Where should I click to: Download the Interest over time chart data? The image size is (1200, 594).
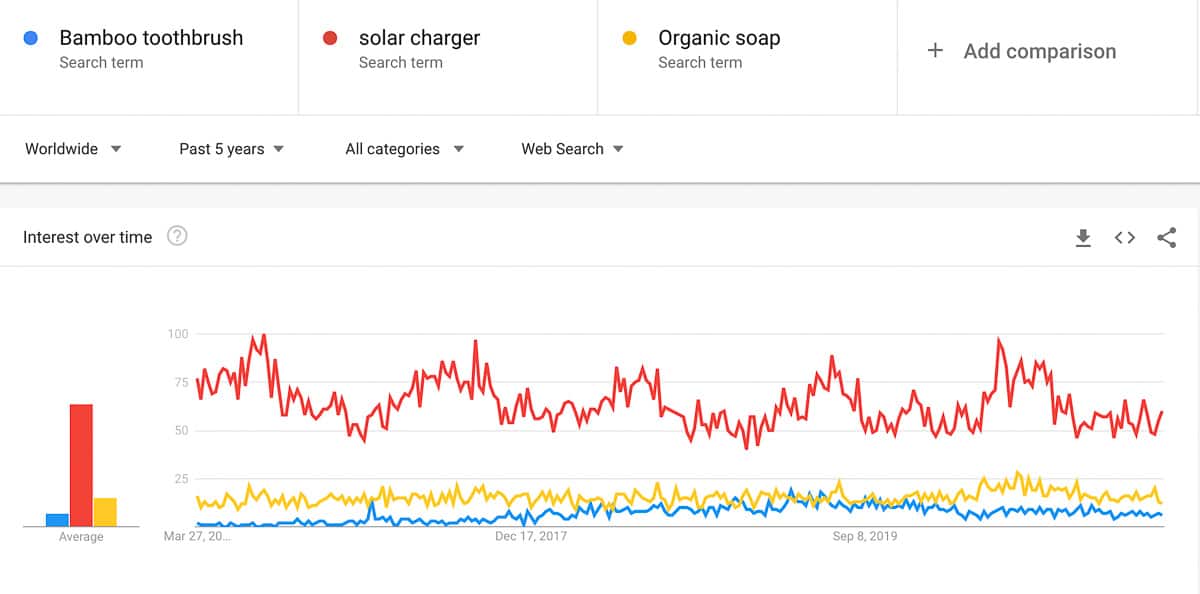click(1083, 238)
